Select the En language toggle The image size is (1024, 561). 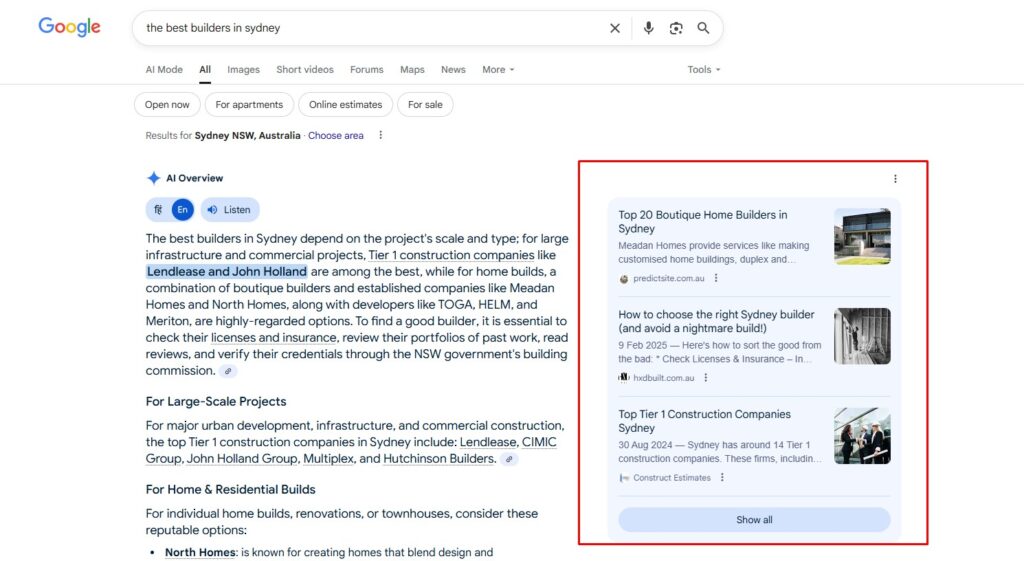[182, 210]
